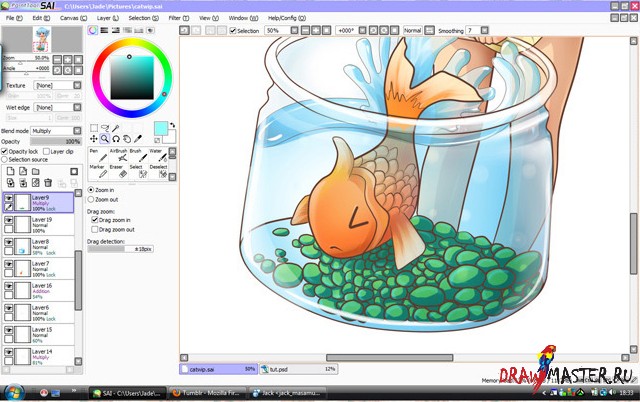Open the rotation angle dropdown
640x402 pixels.
point(362,31)
